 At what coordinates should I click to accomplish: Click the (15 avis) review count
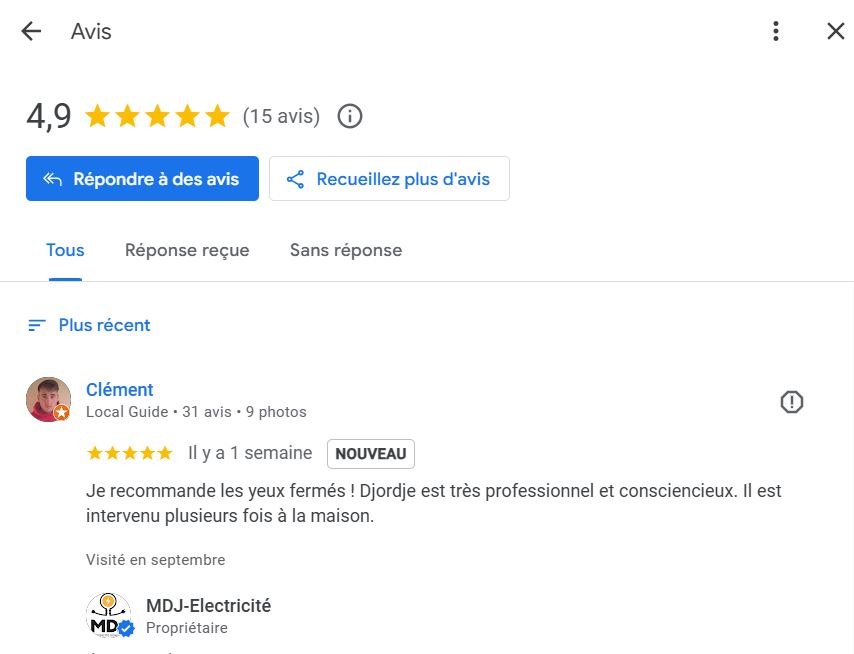(281, 117)
